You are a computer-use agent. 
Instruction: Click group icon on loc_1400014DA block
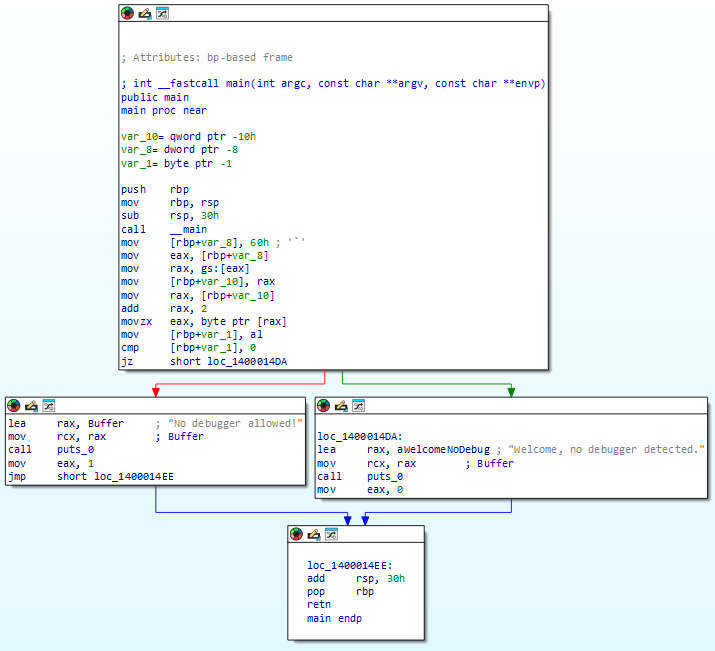point(358,405)
